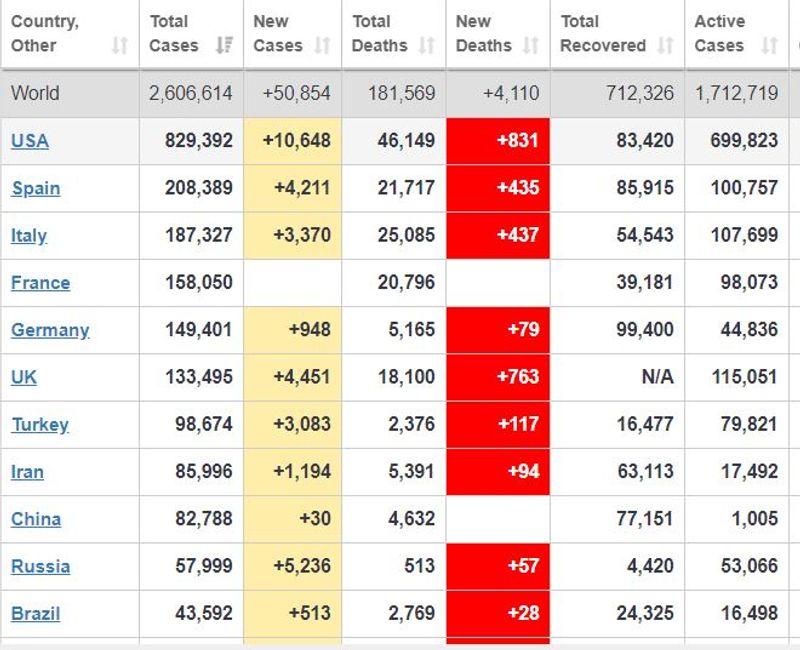This screenshot has width=800, height=650.
Task: Click USA new deaths red cell
Action: pos(498,141)
